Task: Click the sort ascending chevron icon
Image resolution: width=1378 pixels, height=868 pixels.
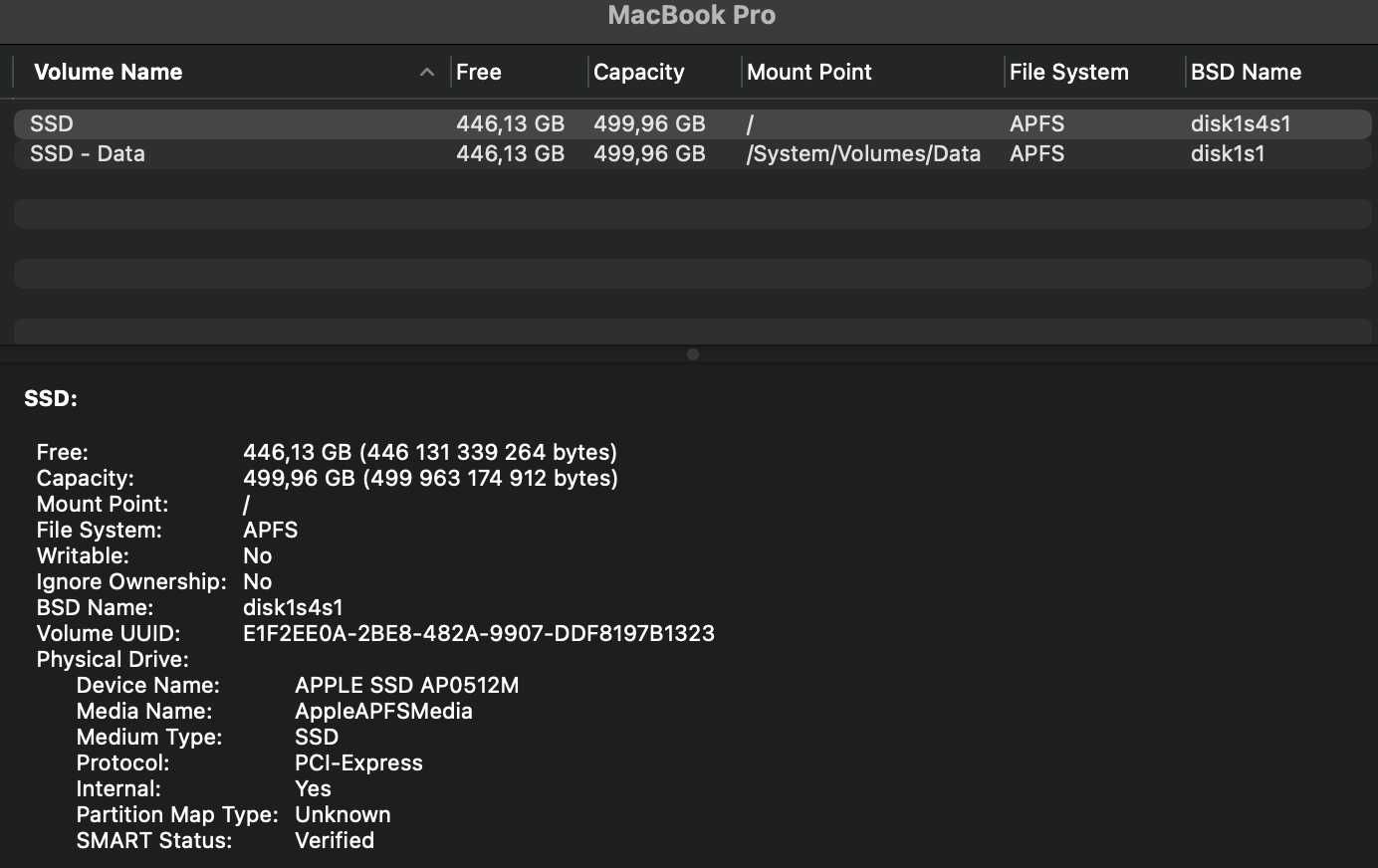Action: point(427,72)
